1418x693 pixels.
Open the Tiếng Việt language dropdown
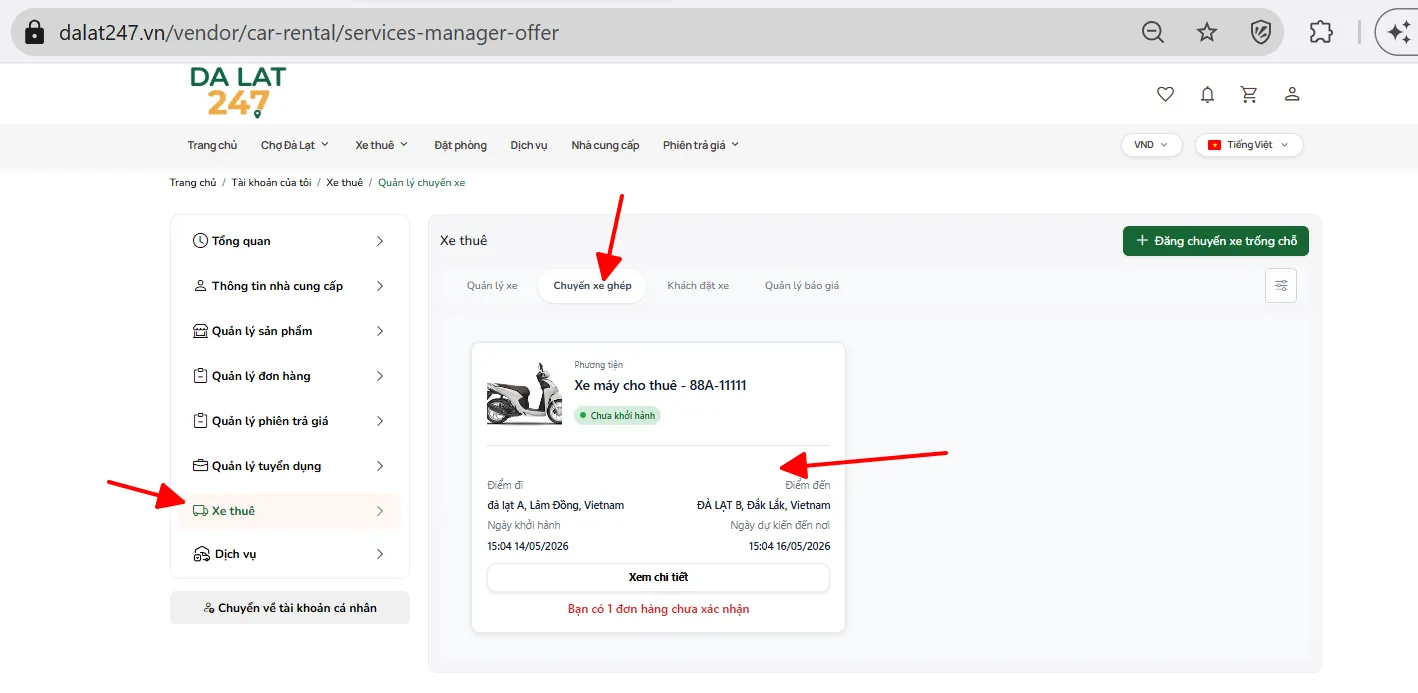pos(1249,145)
